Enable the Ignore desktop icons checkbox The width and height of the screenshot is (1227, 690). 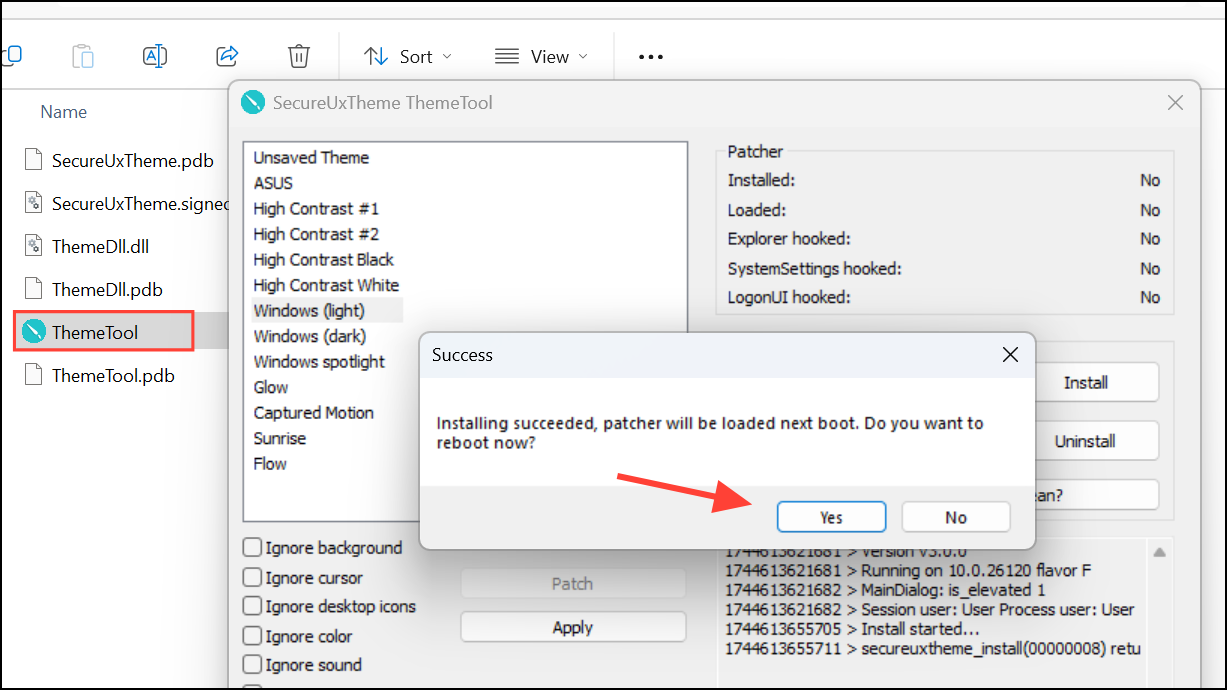(253, 607)
